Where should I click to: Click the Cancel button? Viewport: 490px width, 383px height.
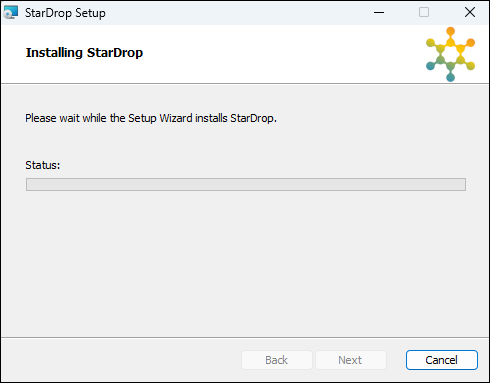[442, 360]
